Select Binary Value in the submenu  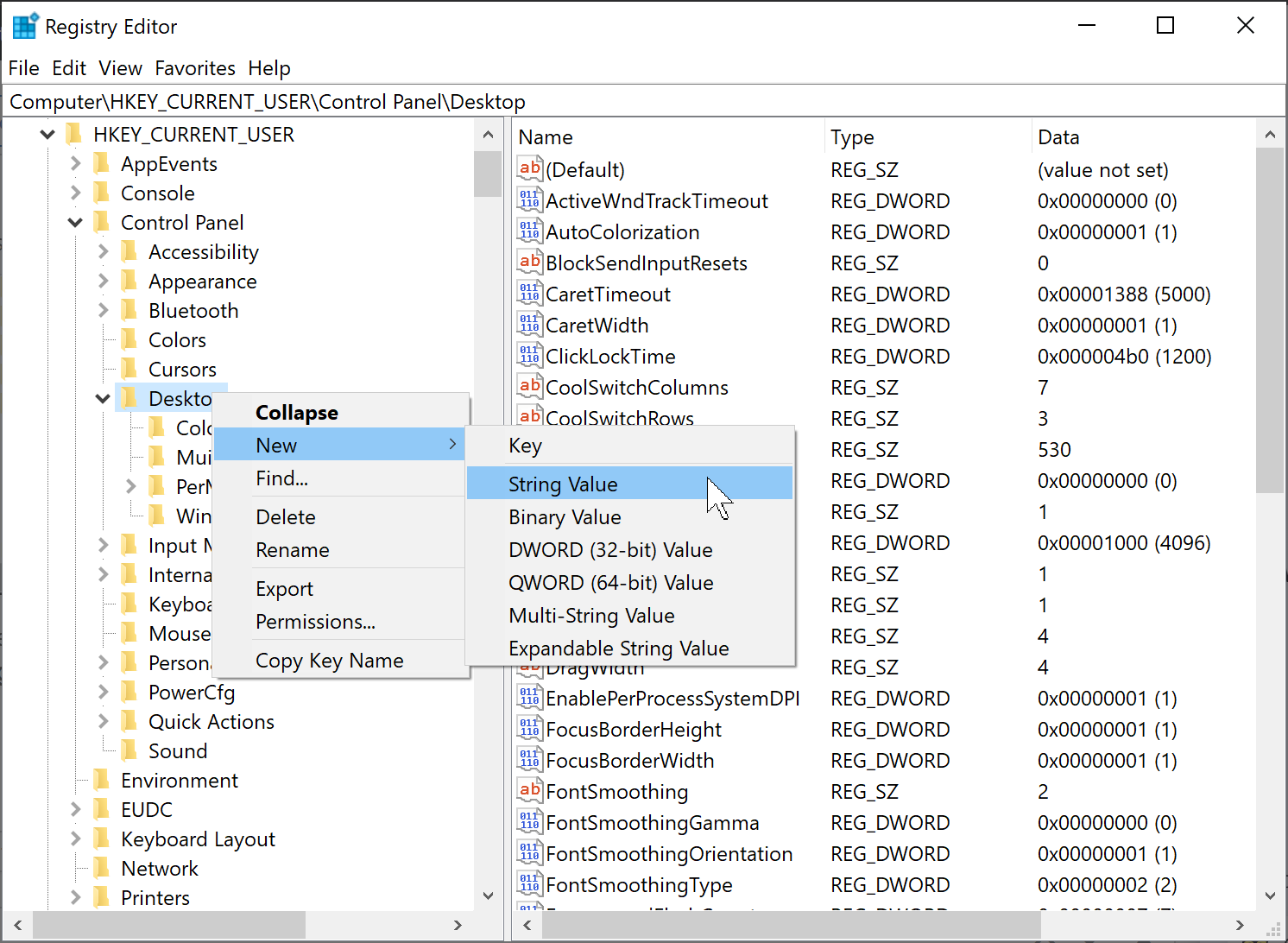click(x=629, y=516)
